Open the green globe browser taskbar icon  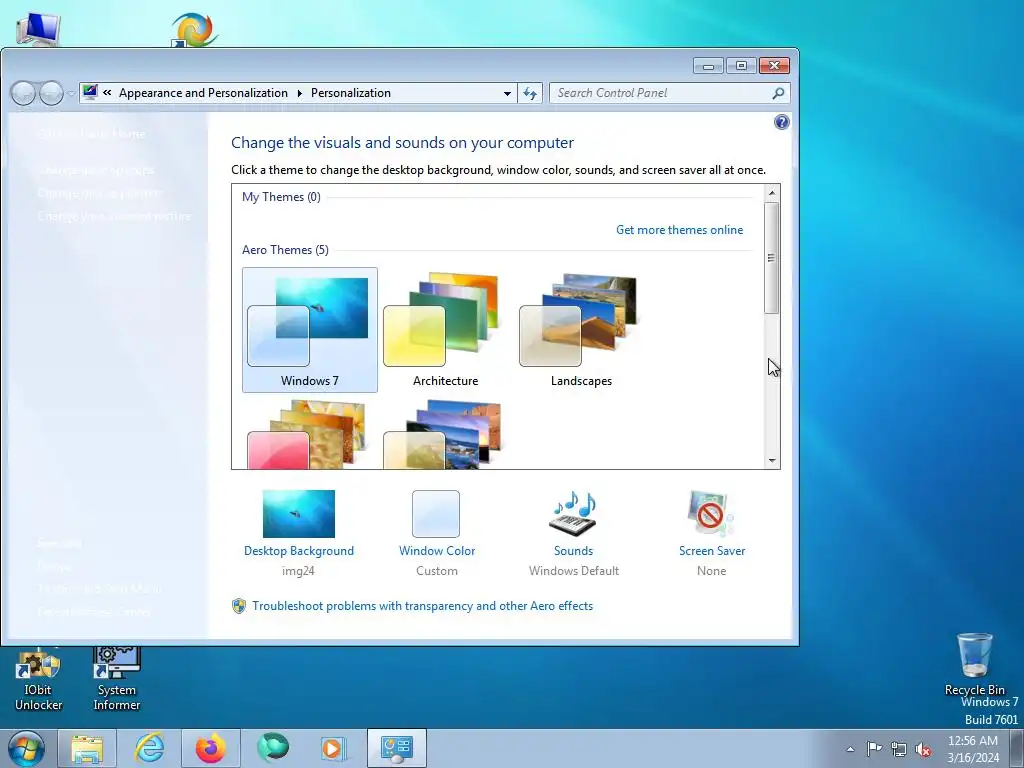(272, 748)
